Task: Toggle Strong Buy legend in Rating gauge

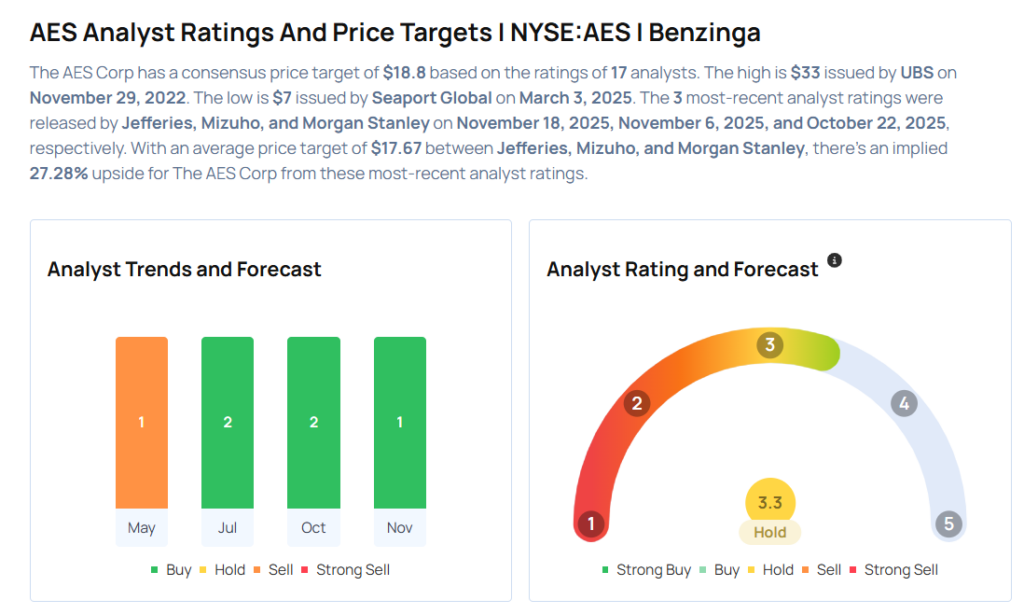Action: pos(647,570)
